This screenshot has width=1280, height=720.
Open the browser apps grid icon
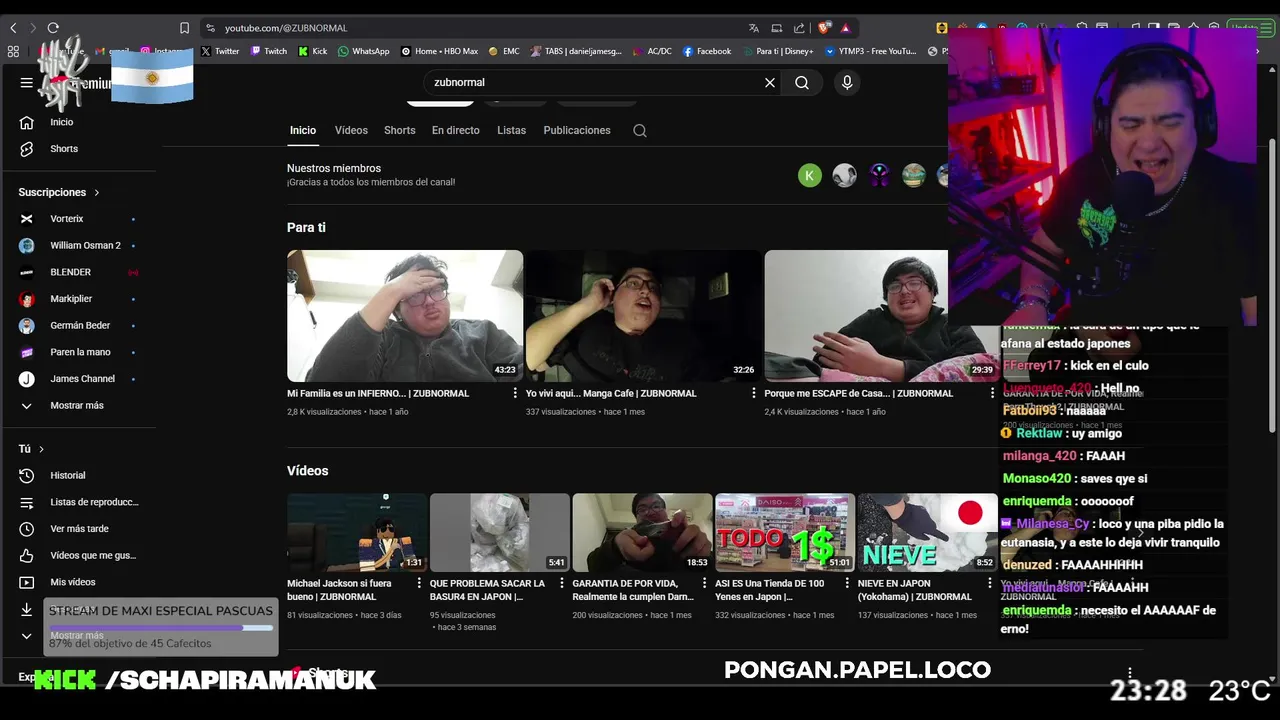[x=13, y=51]
